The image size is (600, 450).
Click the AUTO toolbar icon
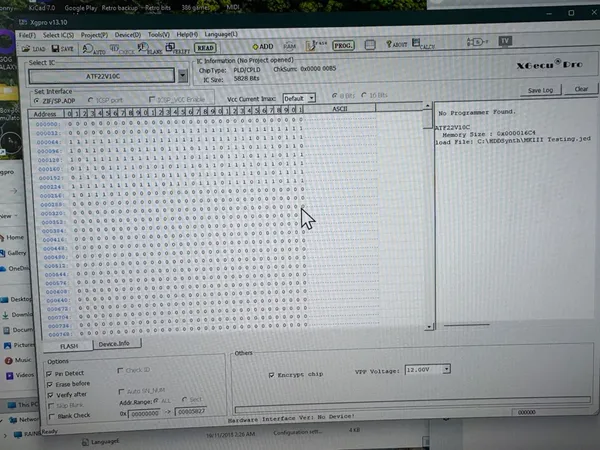pyautogui.click(x=94, y=49)
